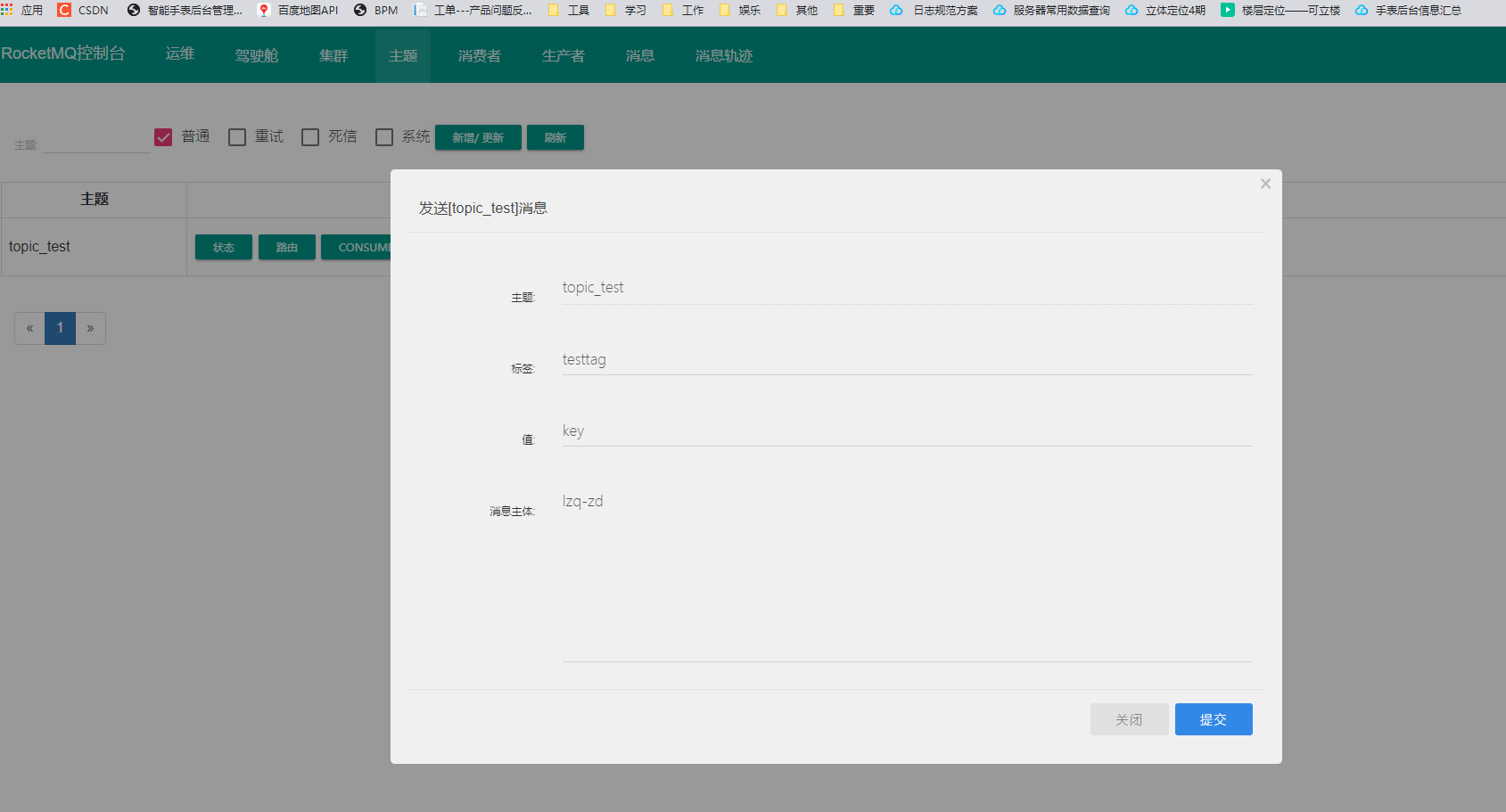1506x812 pixels.
Task: Uncheck the 普通 topic type checkbox
Action: click(163, 137)
